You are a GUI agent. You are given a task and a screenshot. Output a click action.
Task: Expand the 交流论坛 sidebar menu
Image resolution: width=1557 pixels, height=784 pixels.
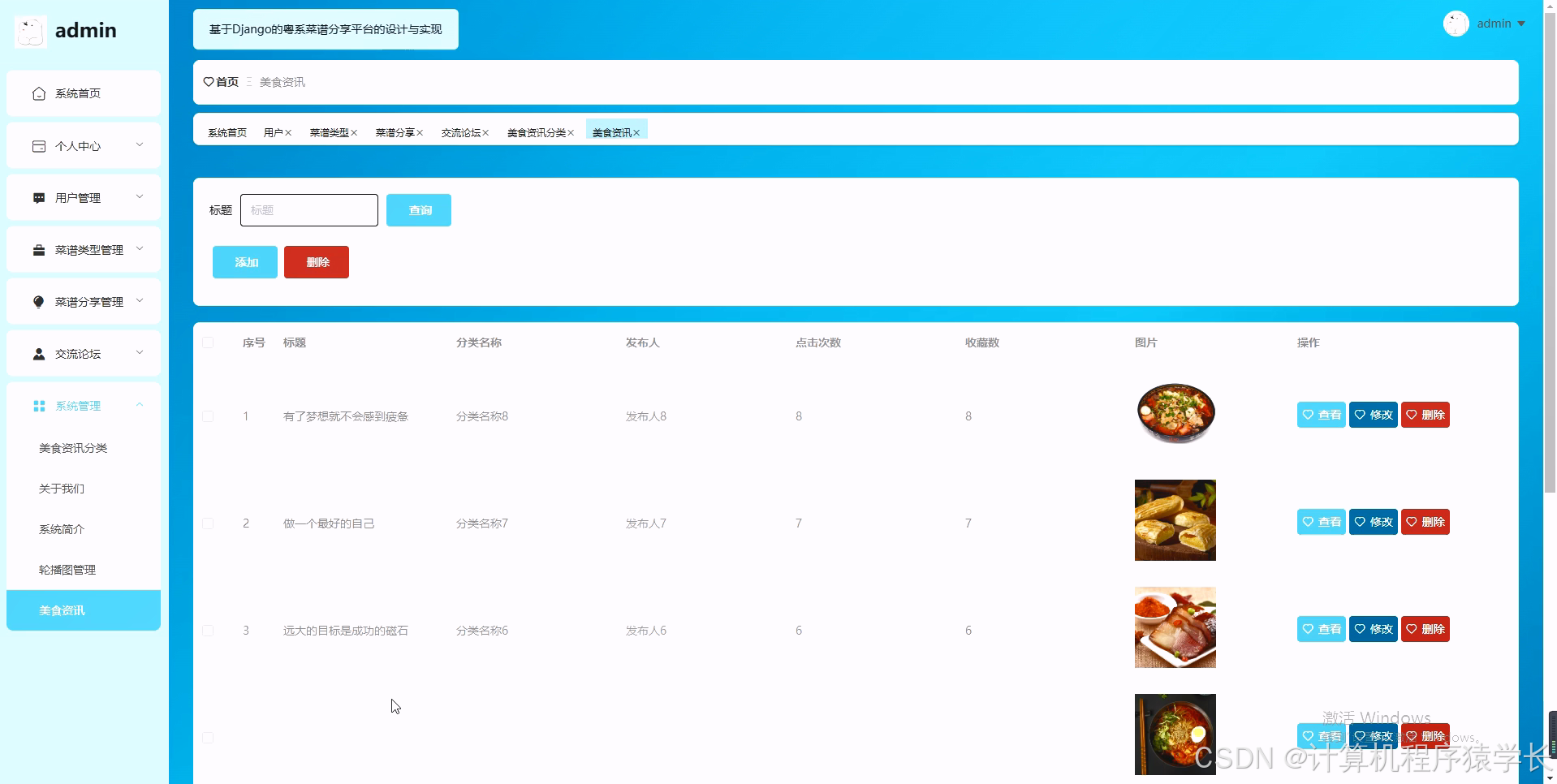click(x=140, y=353)
